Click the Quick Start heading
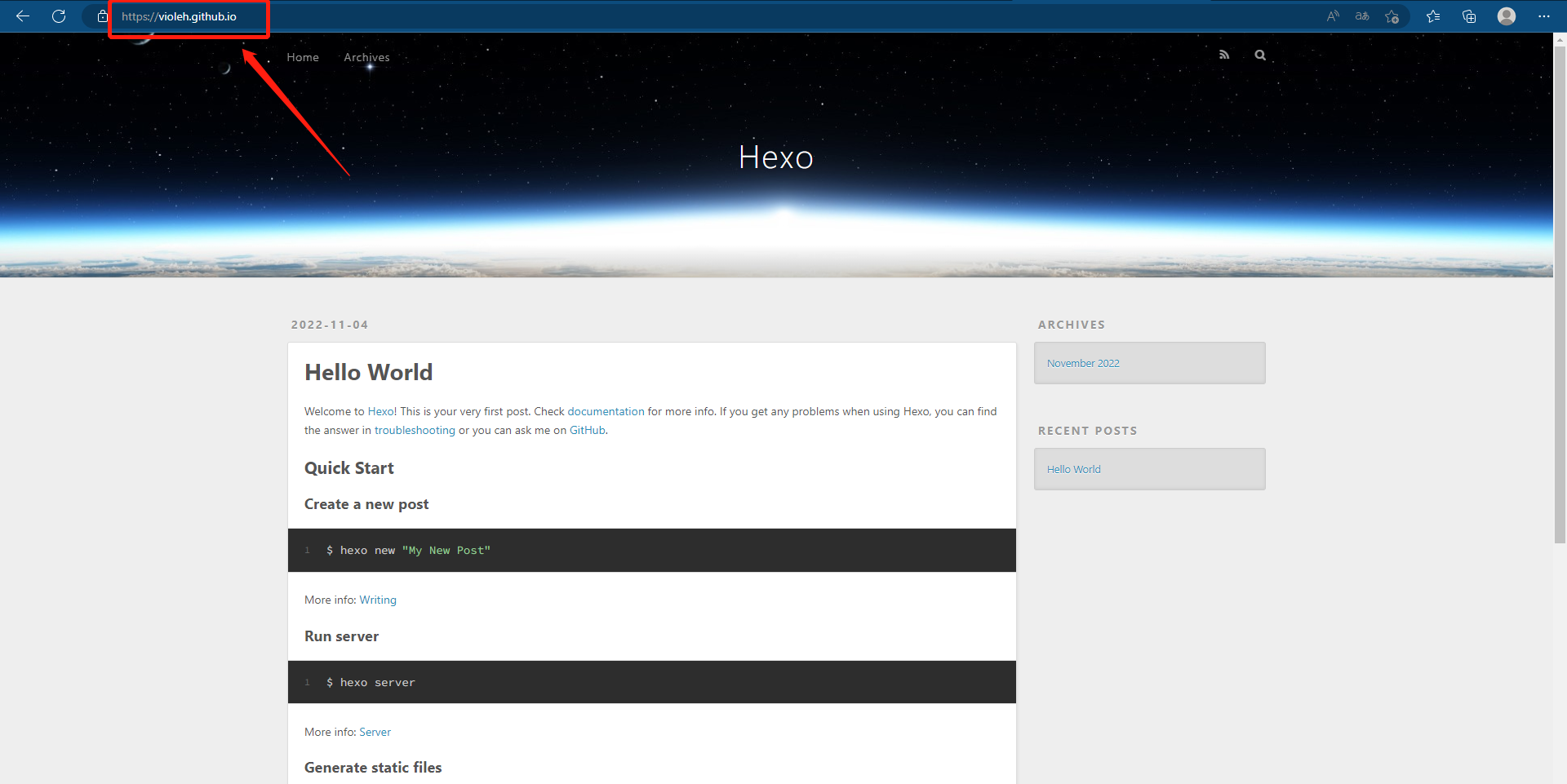Screen dimensions: 1567x784 [x=349, y=468]
